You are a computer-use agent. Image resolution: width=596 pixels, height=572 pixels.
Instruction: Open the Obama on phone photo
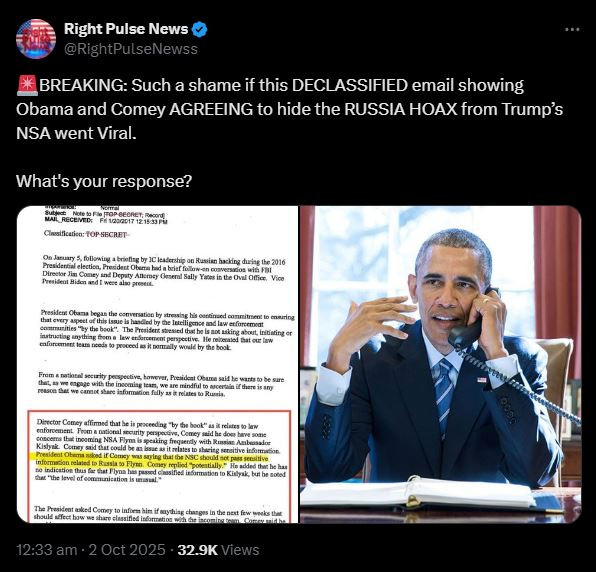tap(441, 364)
